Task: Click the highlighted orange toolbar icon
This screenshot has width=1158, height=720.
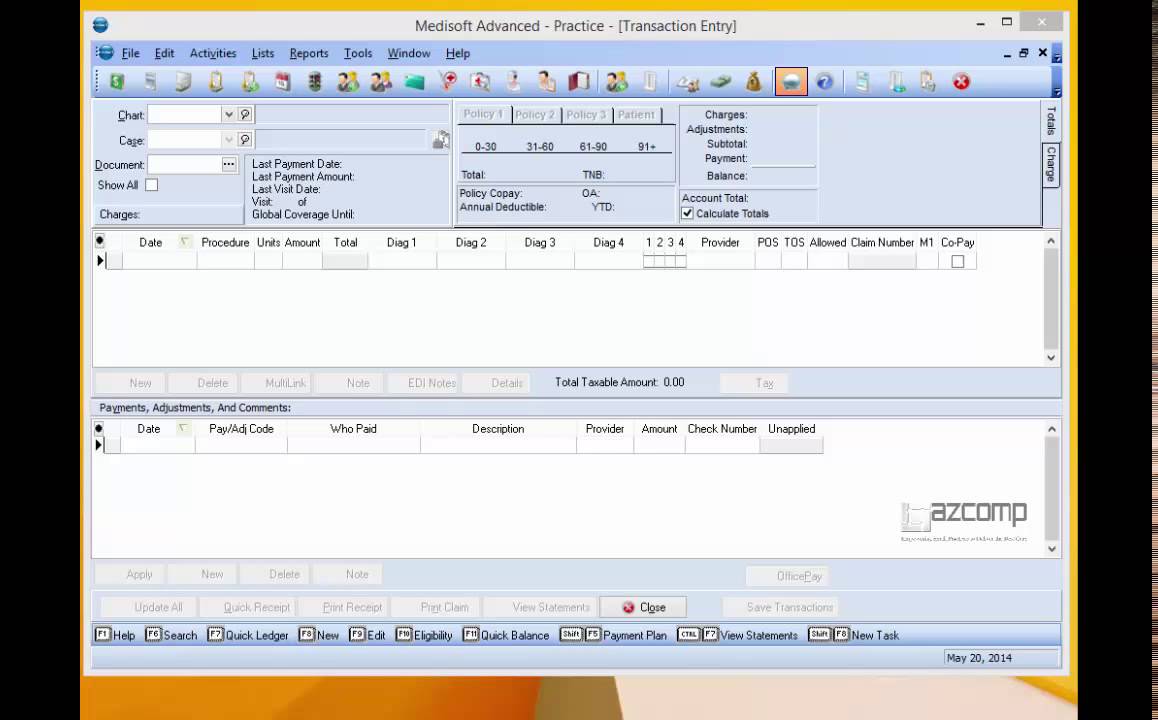Action: [791, 82]
